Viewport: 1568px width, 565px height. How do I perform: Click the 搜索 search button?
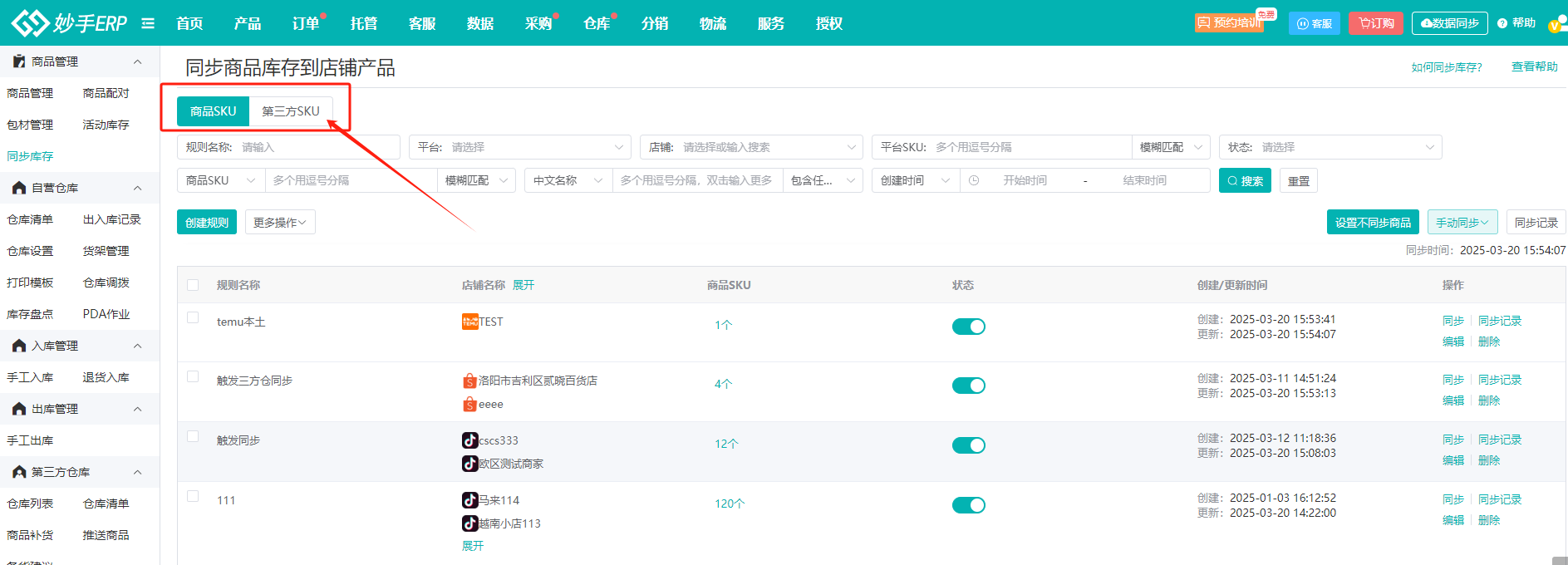click(x=1245, y=180)
